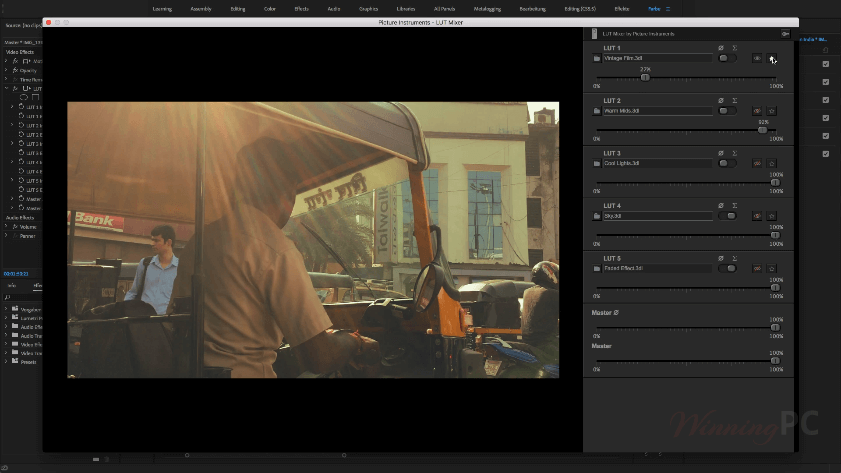The image size is (841, 473).
Task: Click the reset (Ø) icon for LUT 3
Action: [721, 153]
